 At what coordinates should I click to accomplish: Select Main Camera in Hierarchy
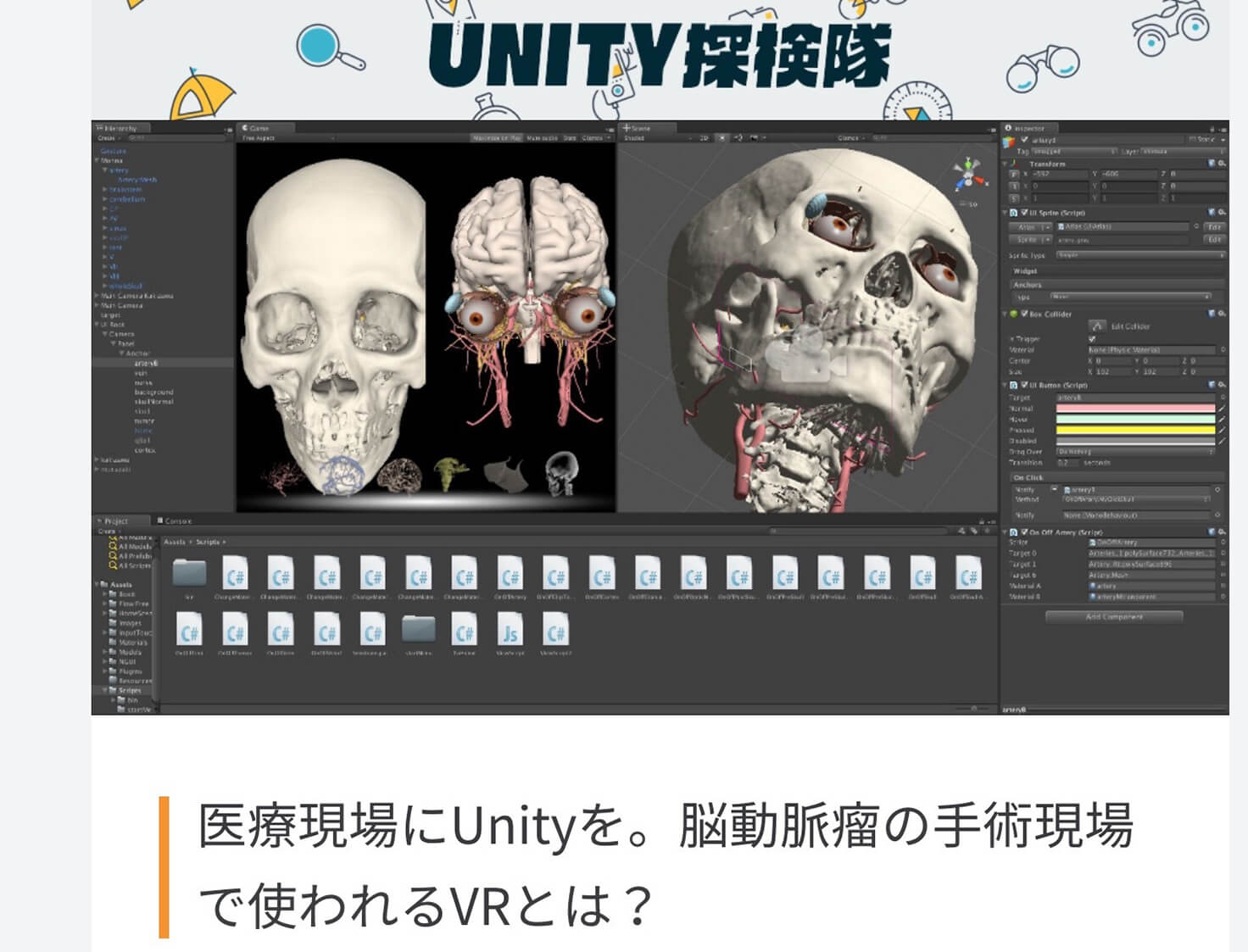pos(122,305)
